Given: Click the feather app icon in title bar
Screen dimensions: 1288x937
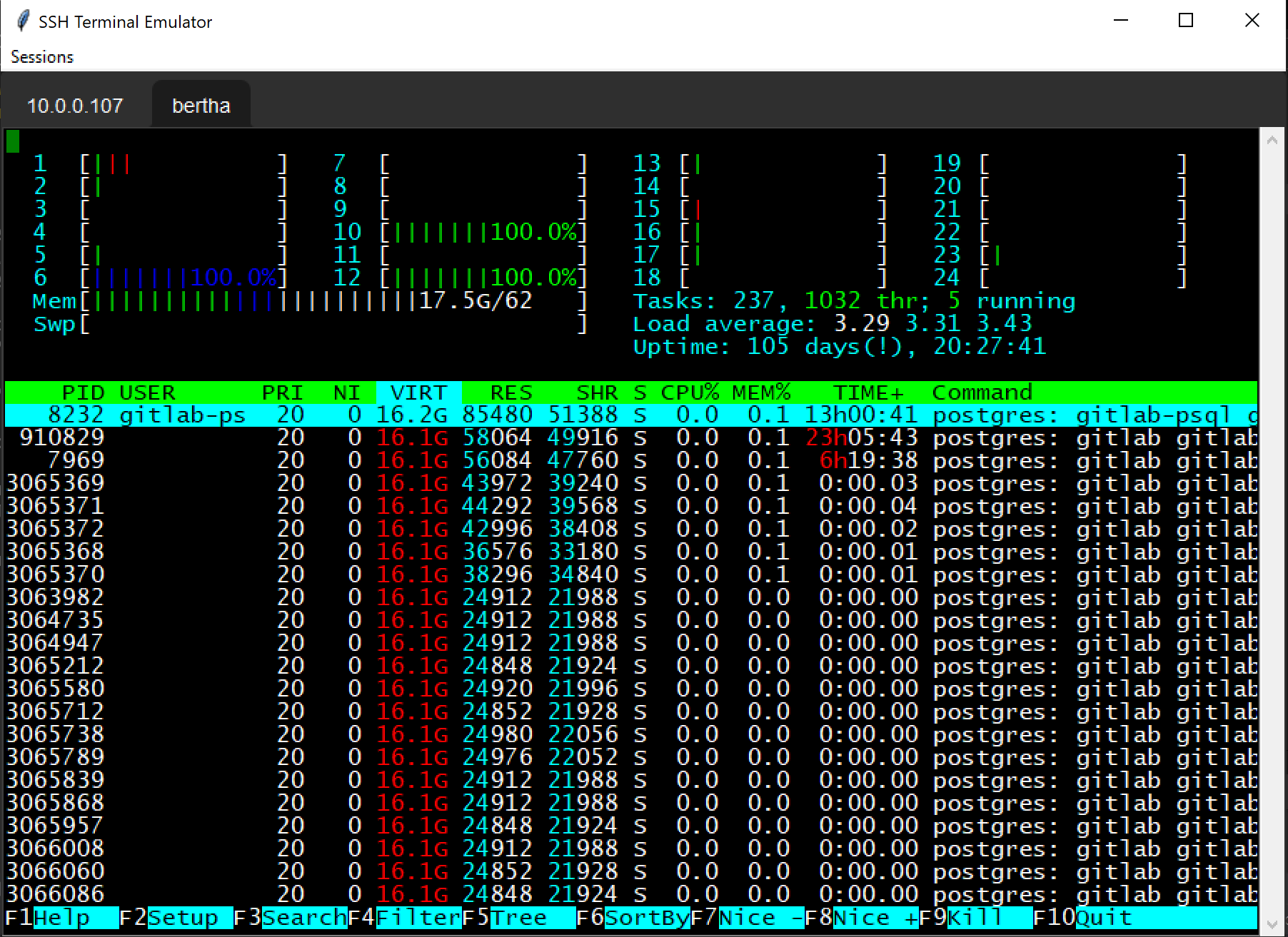Looking at the screenshot, I should (x=23, y=21).
